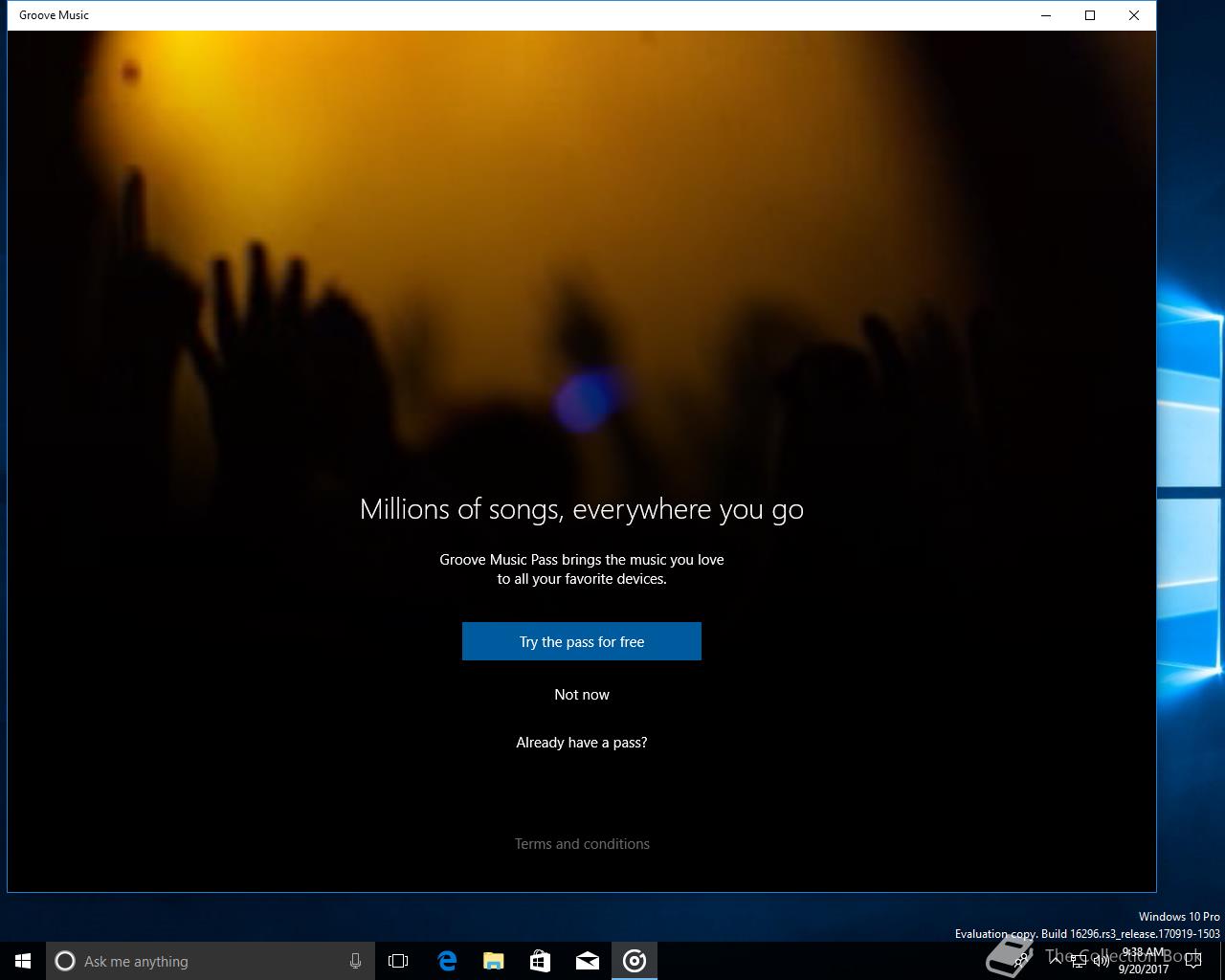Open Mail app from taskbar
Viewport: 1225px width, 980px height.
(x=588, y=961)
